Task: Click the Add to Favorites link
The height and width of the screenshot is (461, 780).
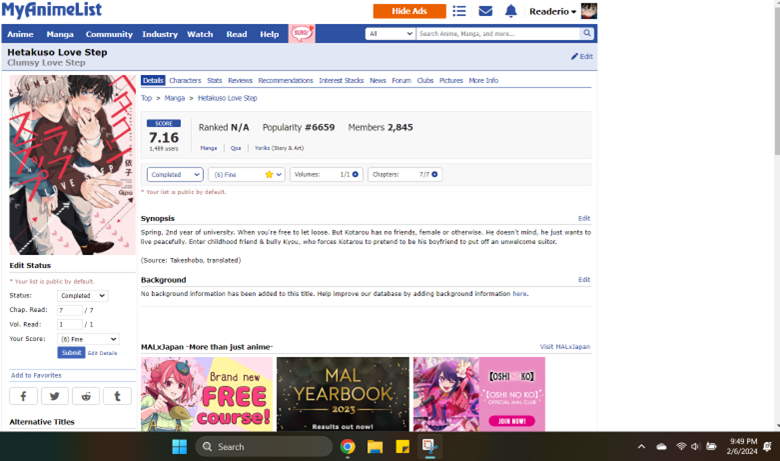Action: 36,375
